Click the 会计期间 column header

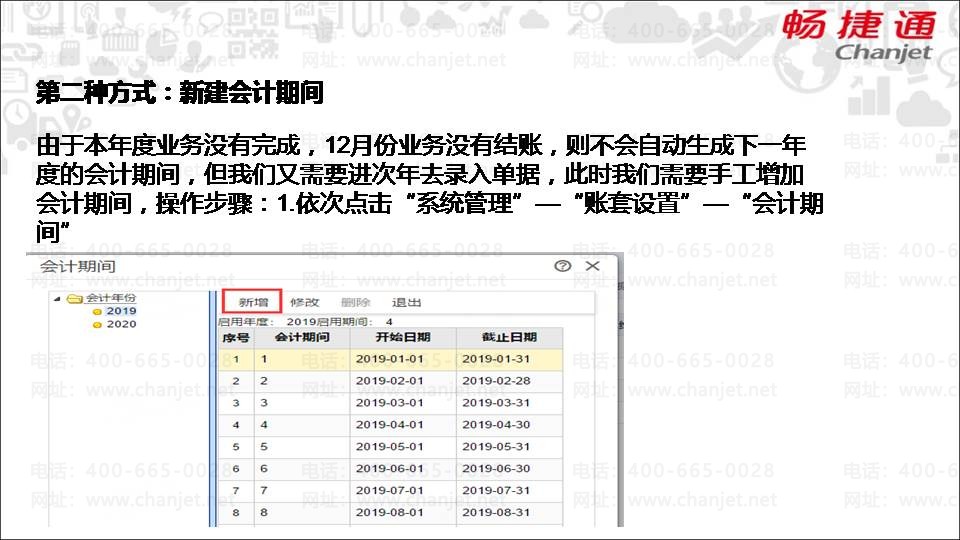302,337
